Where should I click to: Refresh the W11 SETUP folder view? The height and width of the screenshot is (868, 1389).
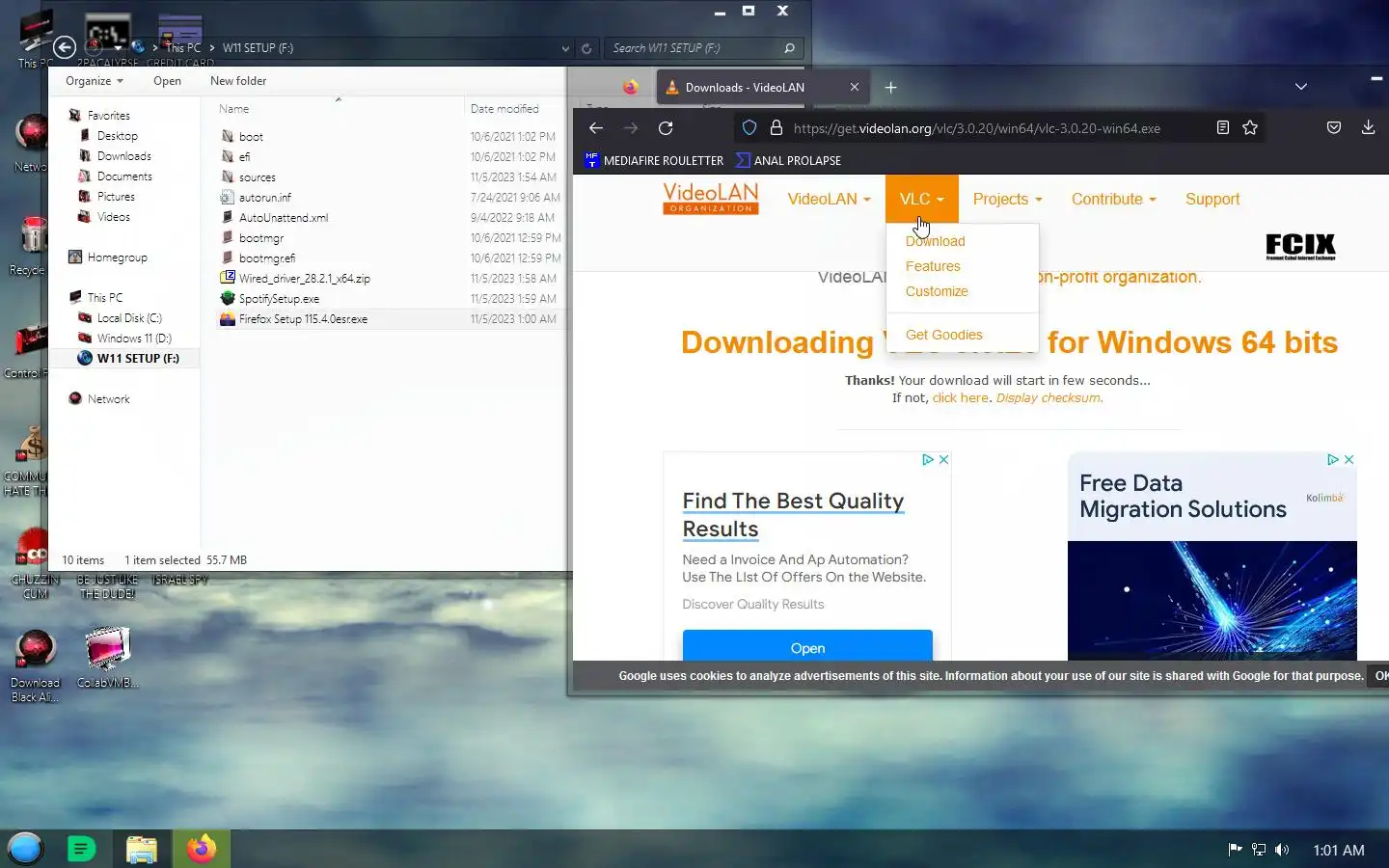pos(586,48)
